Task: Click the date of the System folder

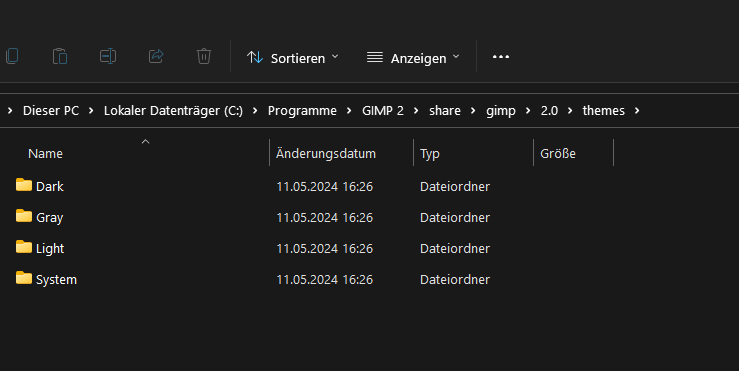Action: 324,280
